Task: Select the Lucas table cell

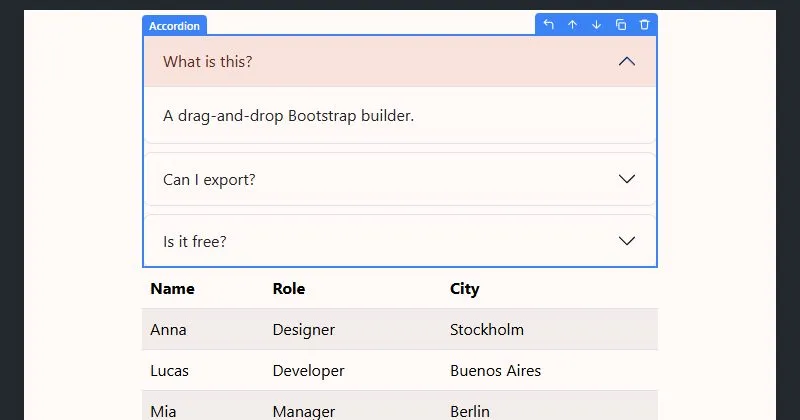Action: tap(203, 370)
